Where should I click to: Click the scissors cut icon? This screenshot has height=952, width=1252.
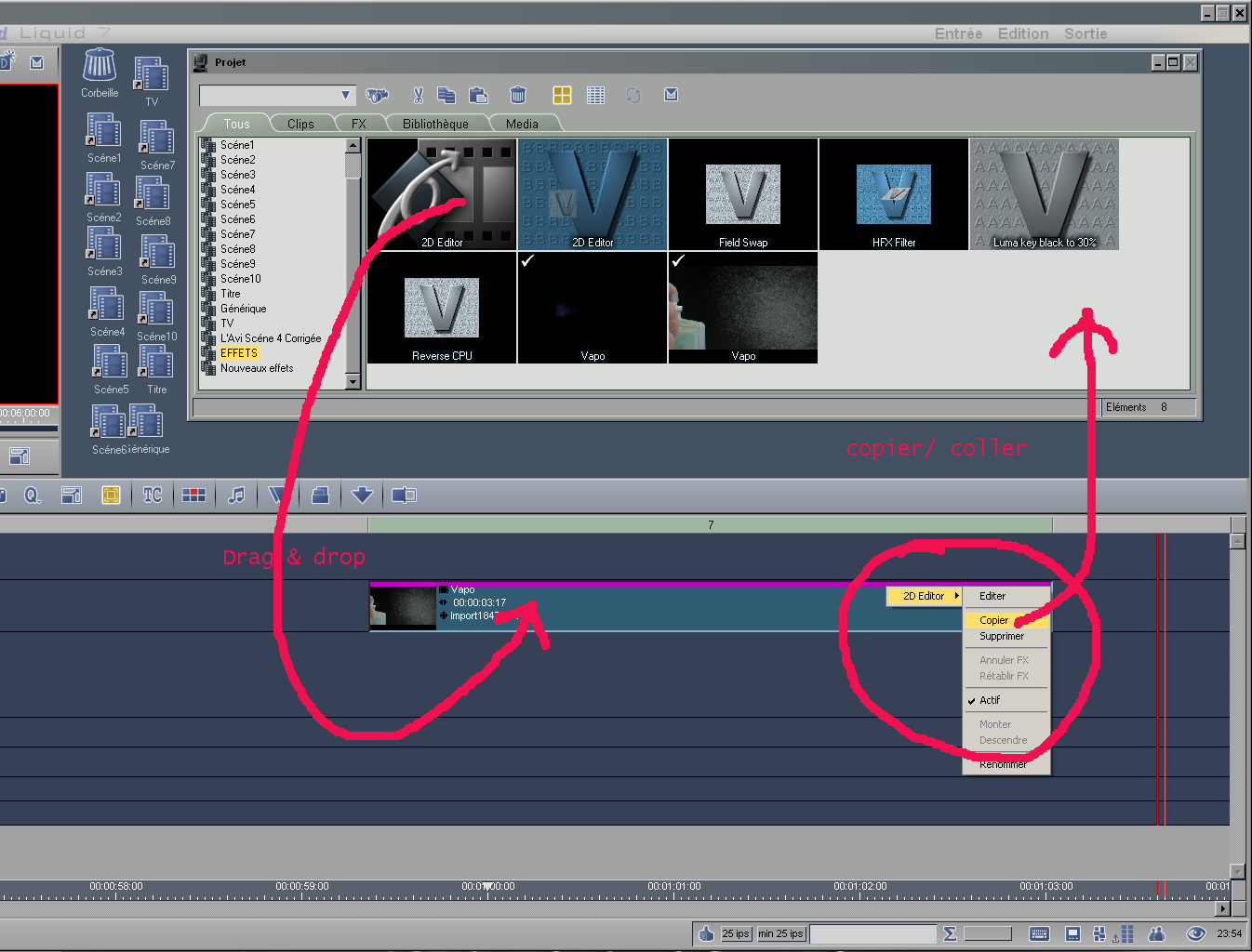coord(418,95)
